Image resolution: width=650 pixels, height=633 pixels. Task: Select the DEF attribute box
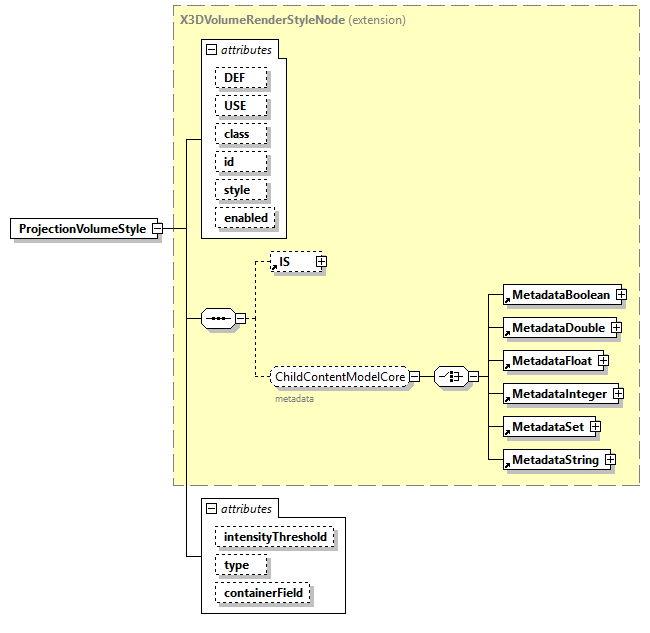[234, 78]
